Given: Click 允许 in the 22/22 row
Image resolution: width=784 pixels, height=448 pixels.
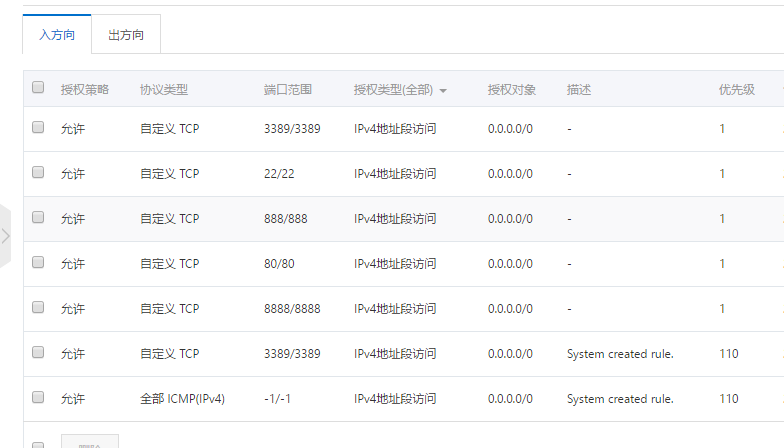Looking at the screenshot, I should (72, 174).
